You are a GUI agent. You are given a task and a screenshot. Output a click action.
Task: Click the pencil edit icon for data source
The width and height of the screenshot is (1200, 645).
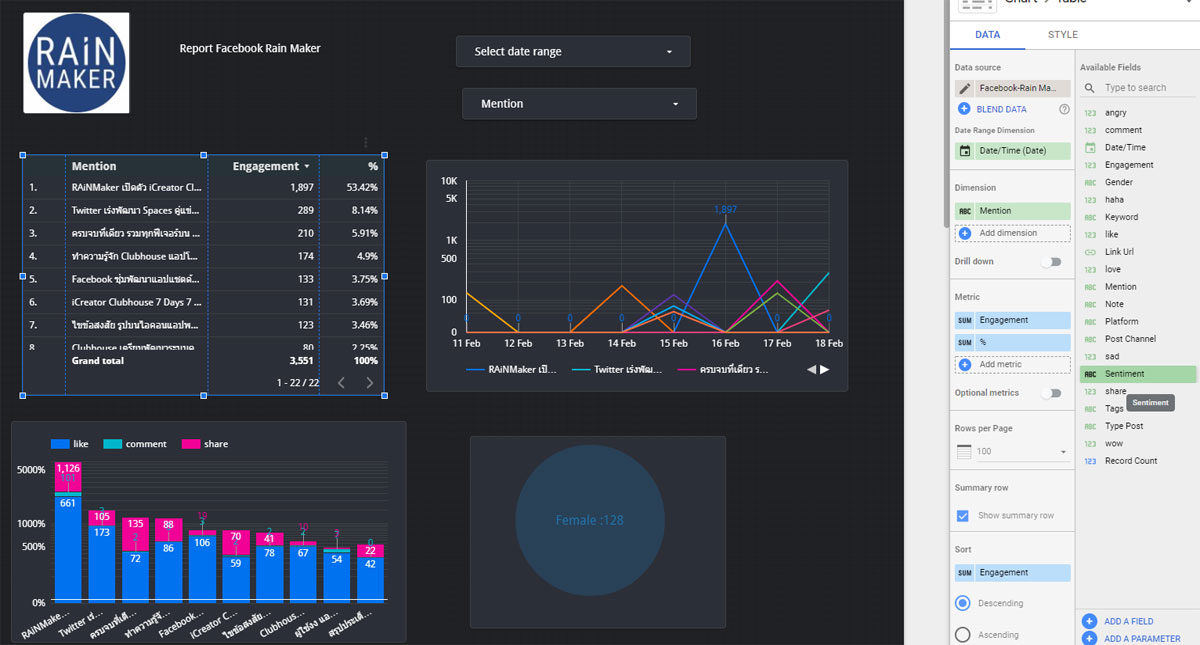[965, 88]
